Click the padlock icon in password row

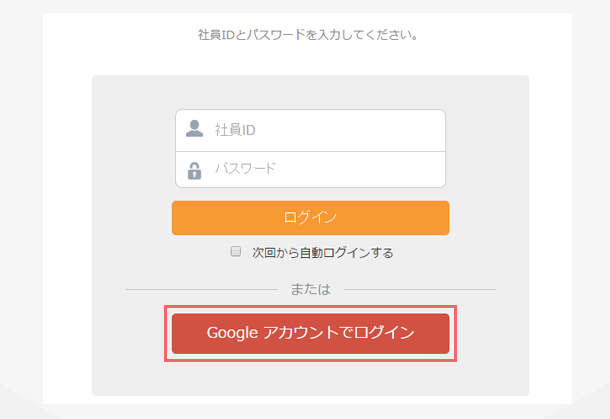coord(195,171)
